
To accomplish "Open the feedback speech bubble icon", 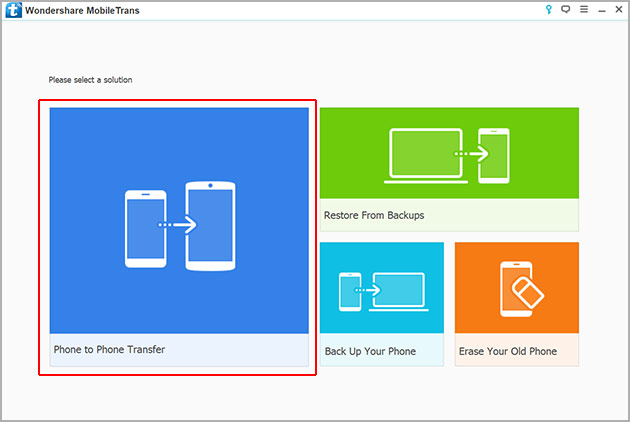I will click(565, 10).
